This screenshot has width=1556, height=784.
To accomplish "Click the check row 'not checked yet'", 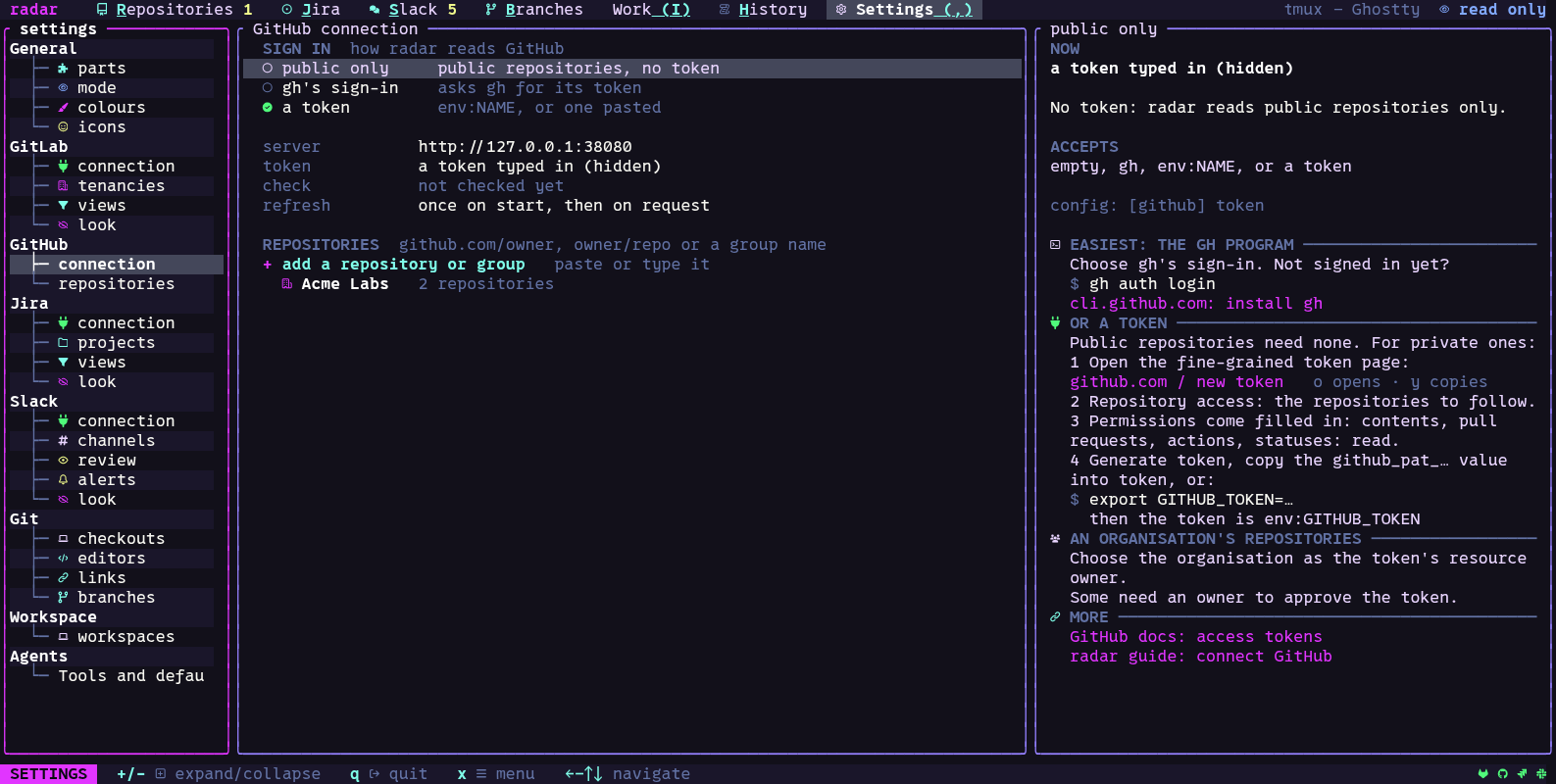I will pos(632,186).
